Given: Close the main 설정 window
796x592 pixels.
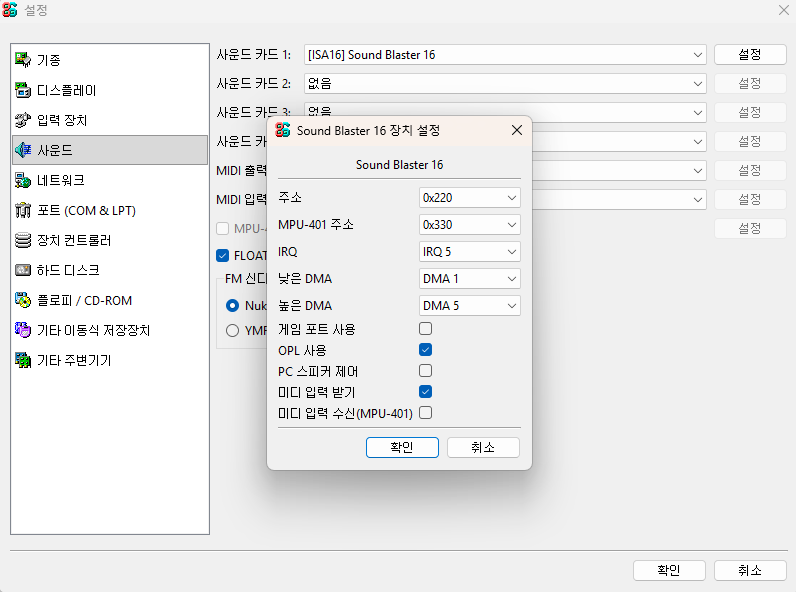Looking at the screenshot, I should tap(783, 10).
